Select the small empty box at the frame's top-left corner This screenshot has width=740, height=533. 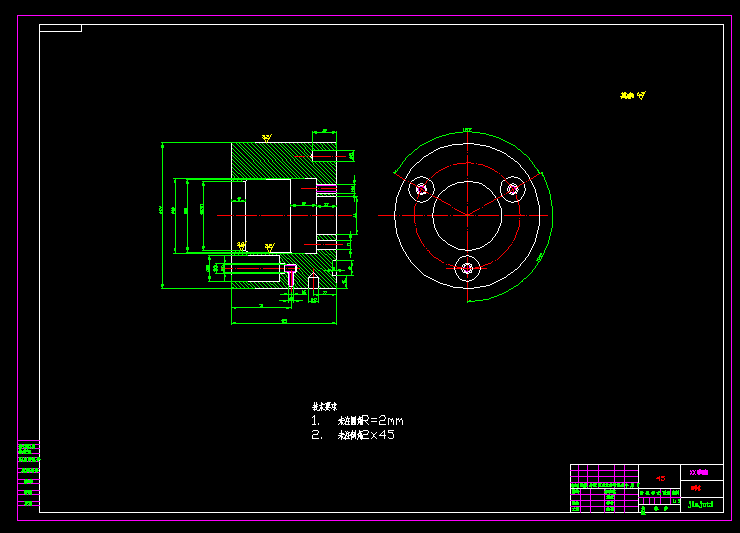(60, 28)
